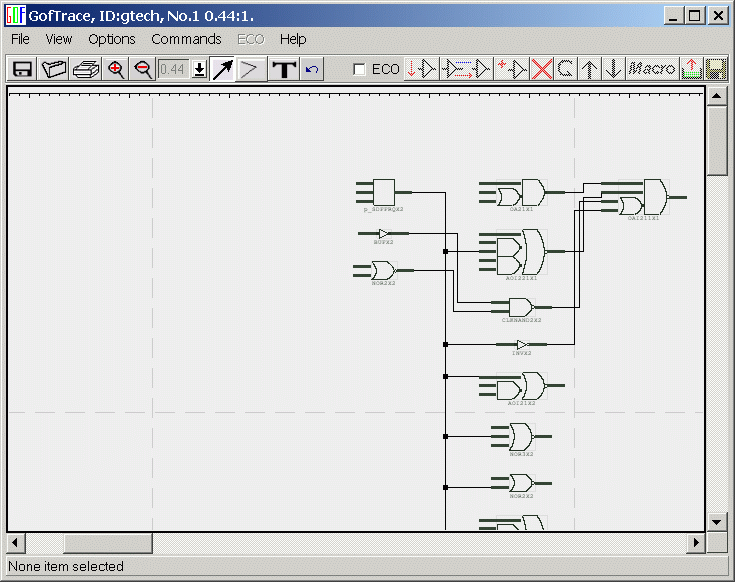Screen dimensions: 735x582
Task: Open the zoom level dropdown arrow
Action: tap(199, 69)
